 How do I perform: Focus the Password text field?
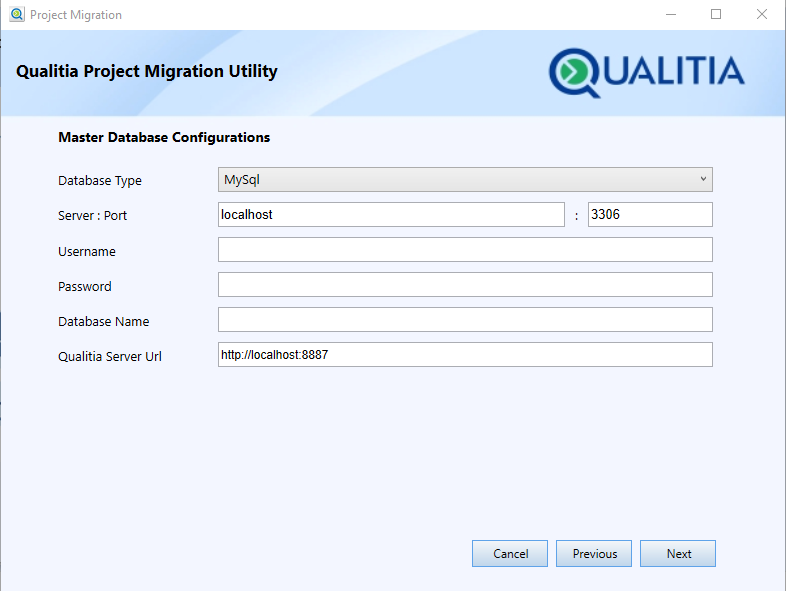coord(465,285)
